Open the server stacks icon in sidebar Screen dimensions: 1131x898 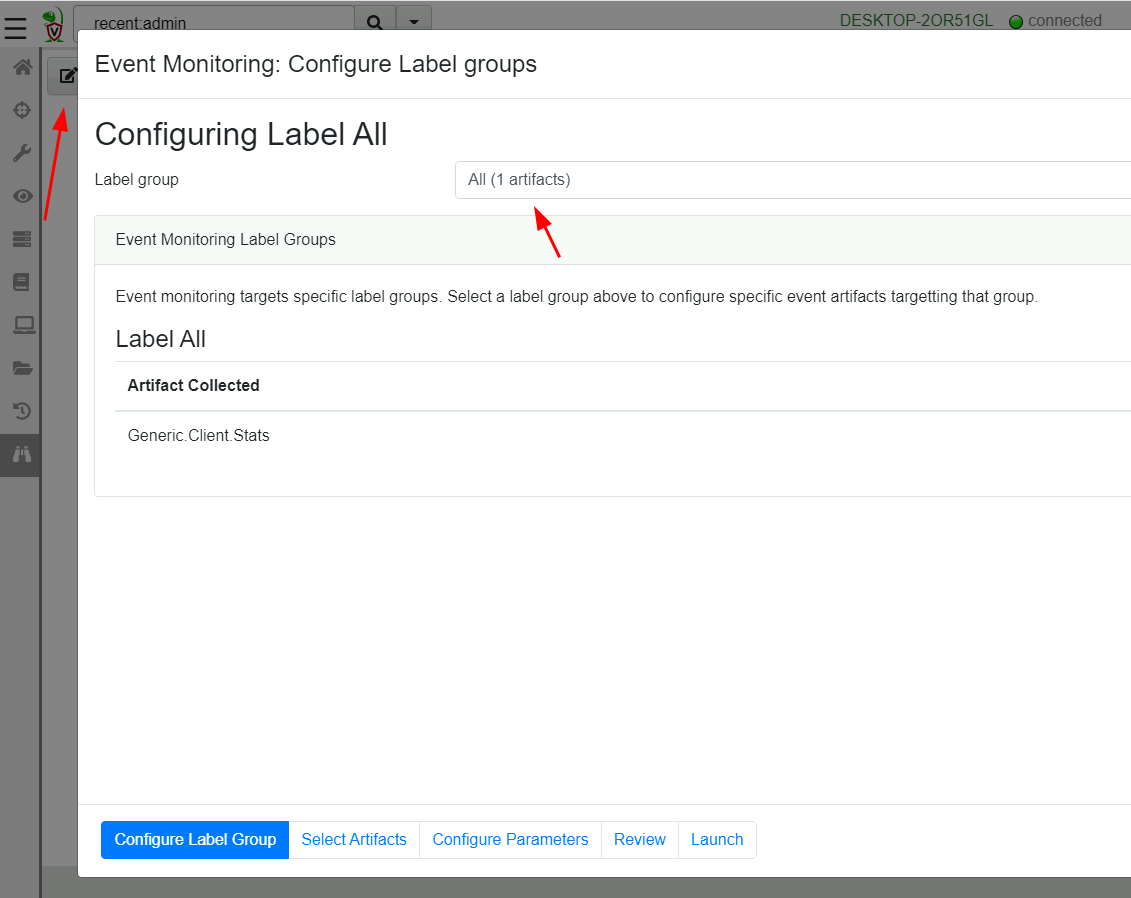tap(22, 238)
